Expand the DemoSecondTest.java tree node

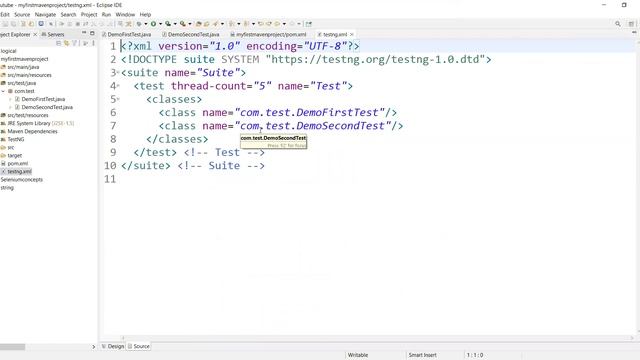click(x=10, y=107)
